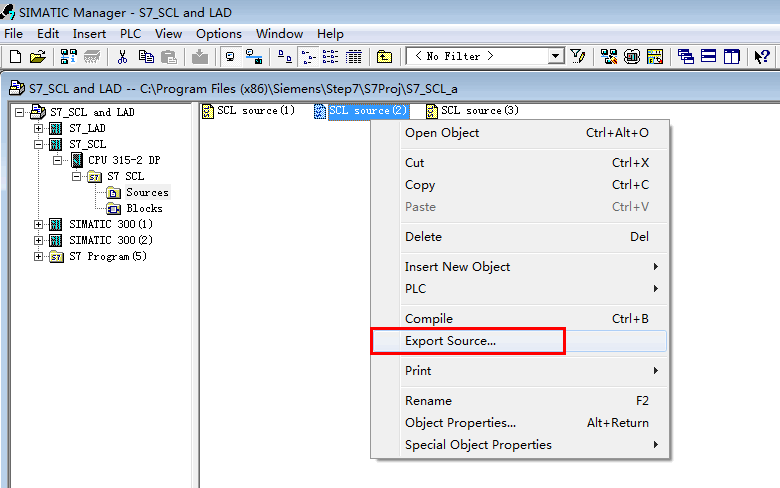The height and width of the screenshot is (488, 780).
Task: Toggle the Online view toolbar icon
Action: [230, 57]
